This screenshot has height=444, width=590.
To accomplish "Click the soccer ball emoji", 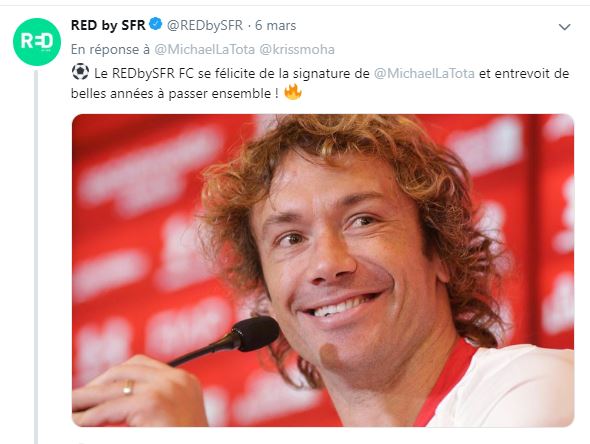I will (x=80, y=72).
